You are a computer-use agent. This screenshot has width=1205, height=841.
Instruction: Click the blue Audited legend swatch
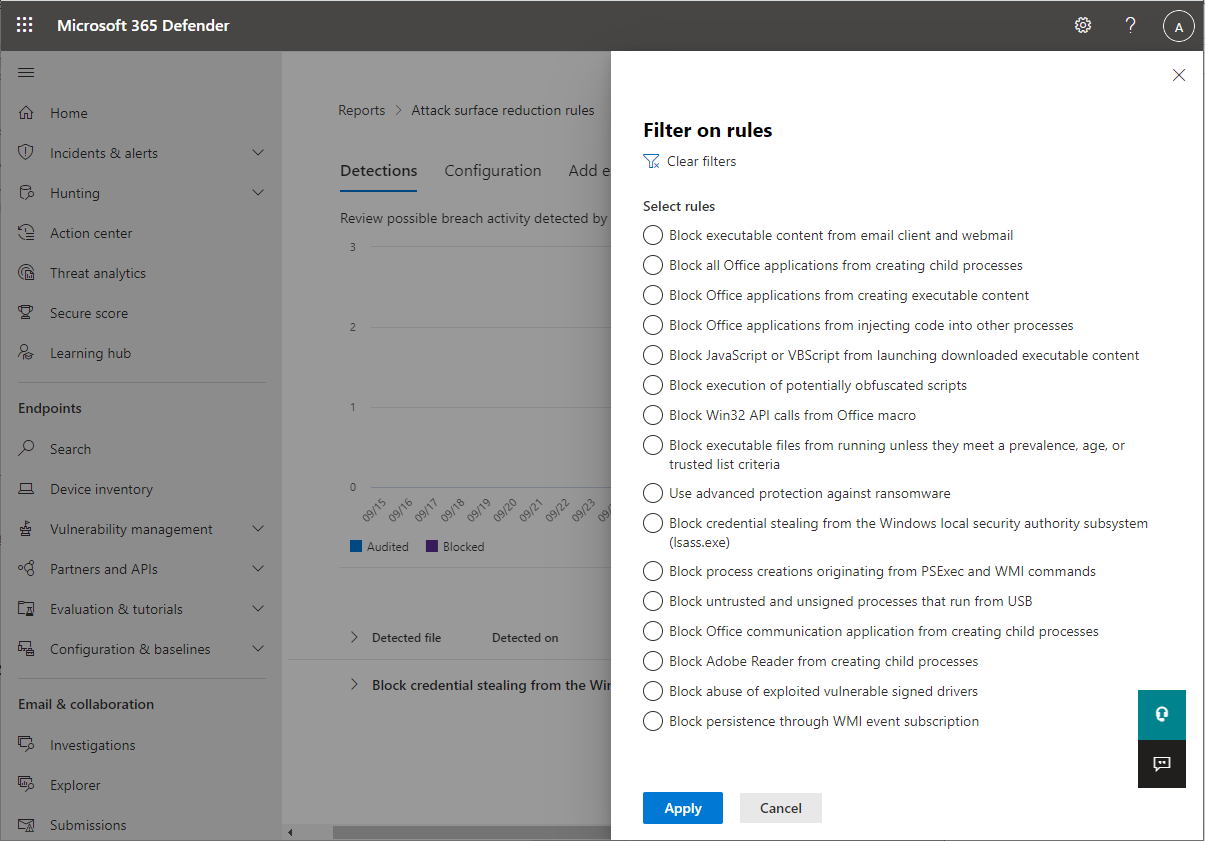pyautogui.click(x=356, y=547)
